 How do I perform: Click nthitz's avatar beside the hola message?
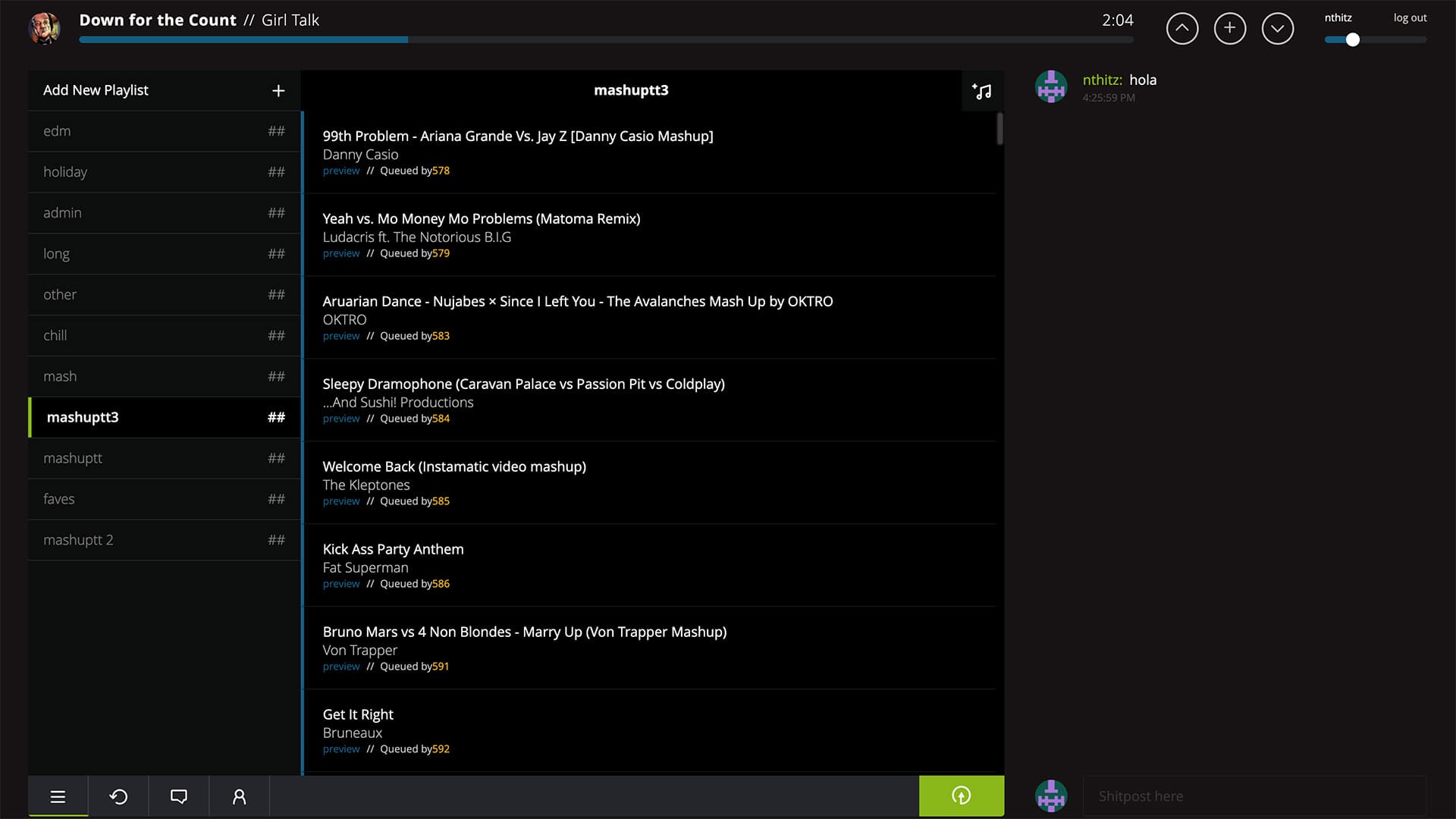tap(1050, 86)
